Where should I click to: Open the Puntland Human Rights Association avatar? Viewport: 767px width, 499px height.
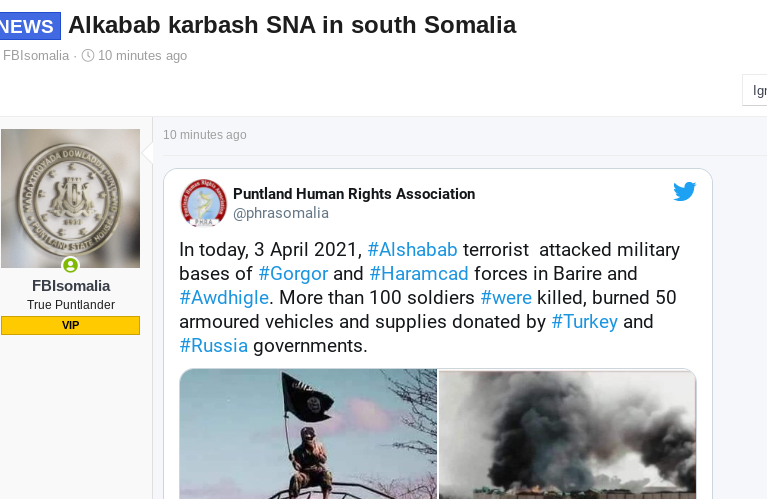203,203
